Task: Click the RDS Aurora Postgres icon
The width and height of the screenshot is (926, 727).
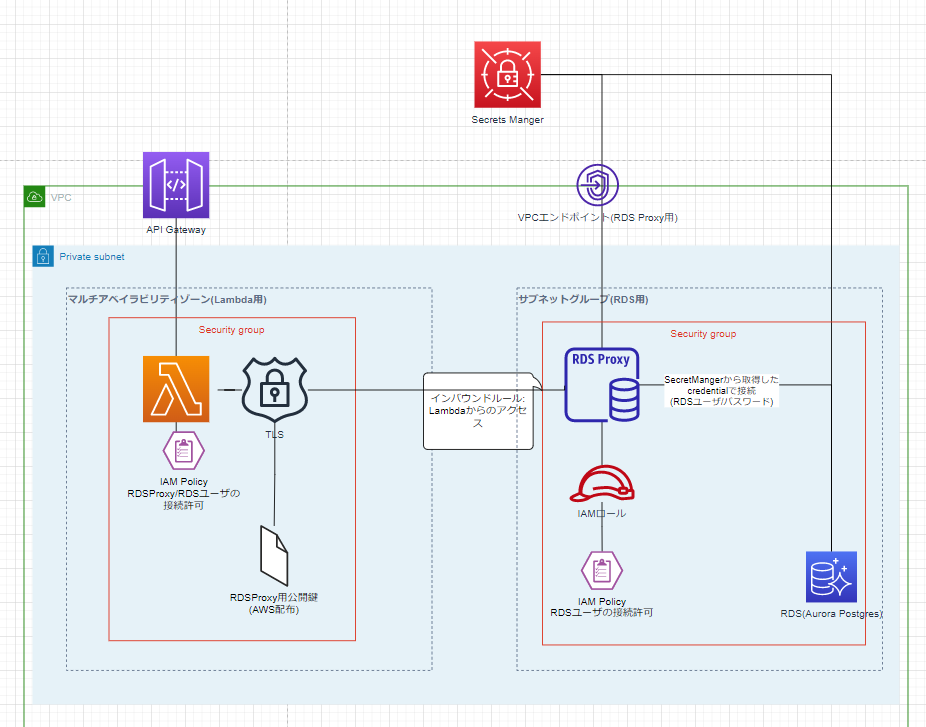Action: pyautogui.click(x=832, y=577)
